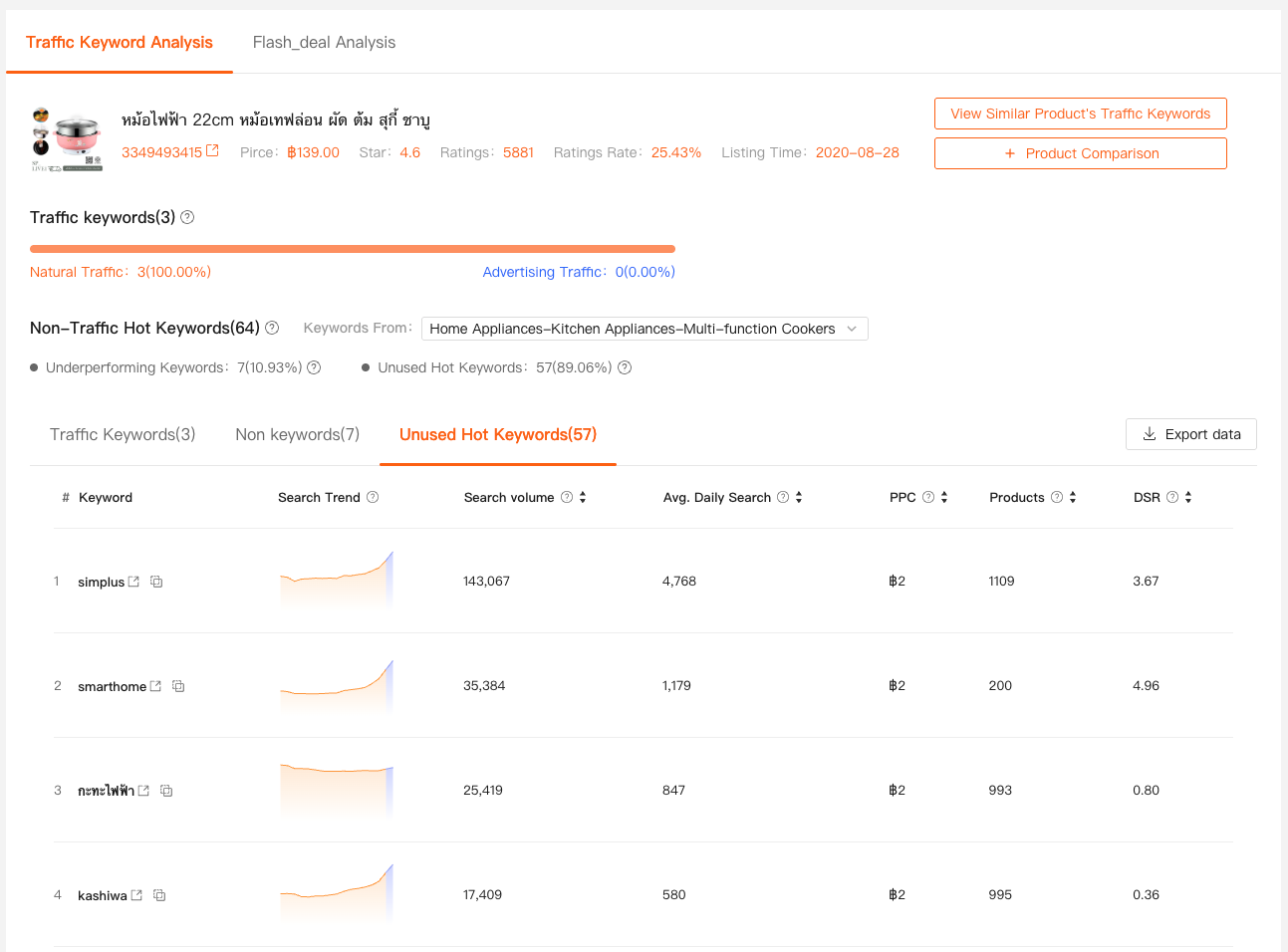The image size is (1288, 952).
Task: Click the product thumbnail image
Action: coord(67,139)
